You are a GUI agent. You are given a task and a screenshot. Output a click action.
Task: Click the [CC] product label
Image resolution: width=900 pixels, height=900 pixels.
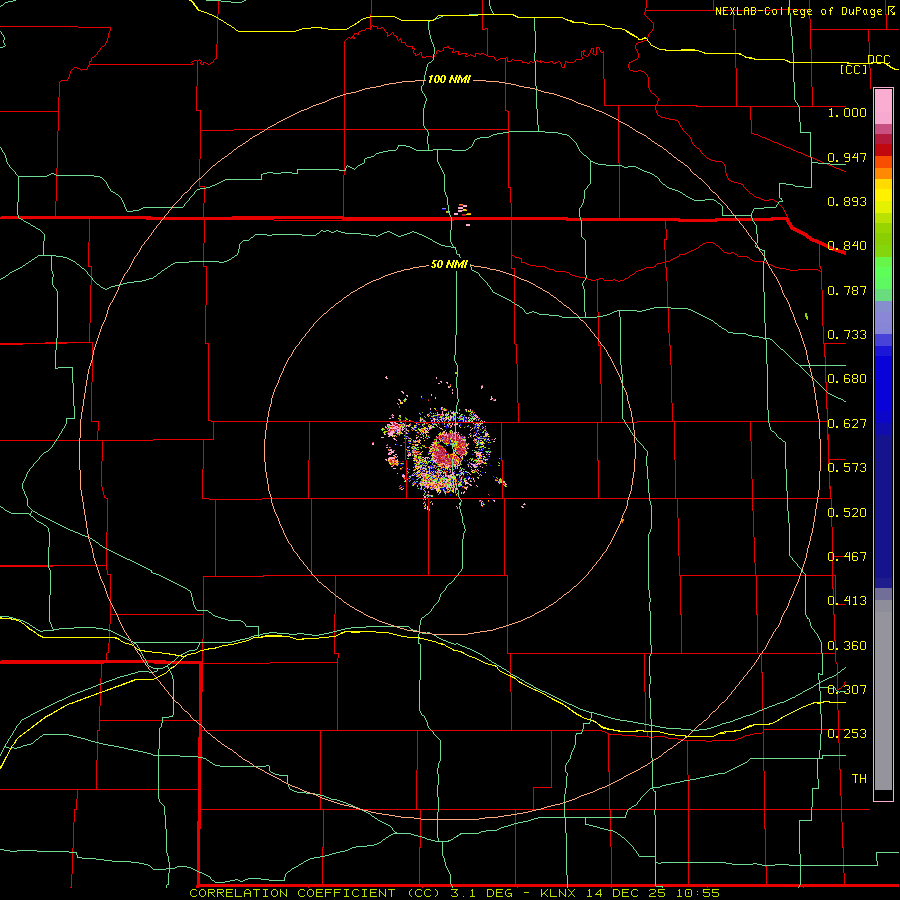point(854,69)
